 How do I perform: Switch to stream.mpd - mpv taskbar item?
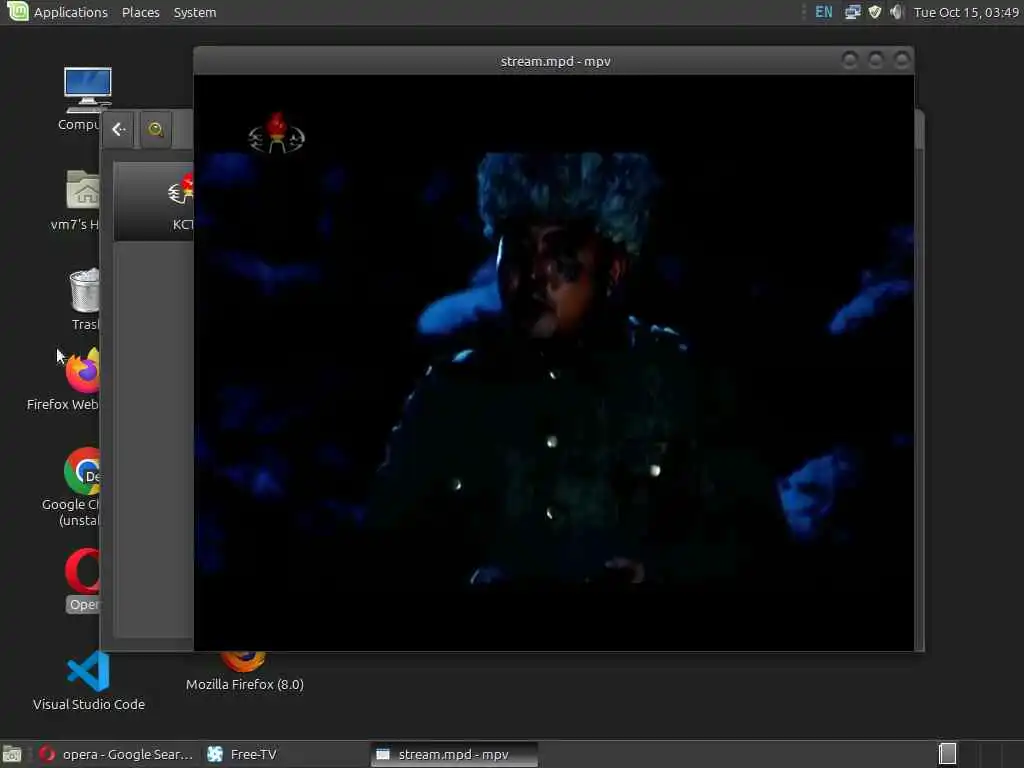455,754
